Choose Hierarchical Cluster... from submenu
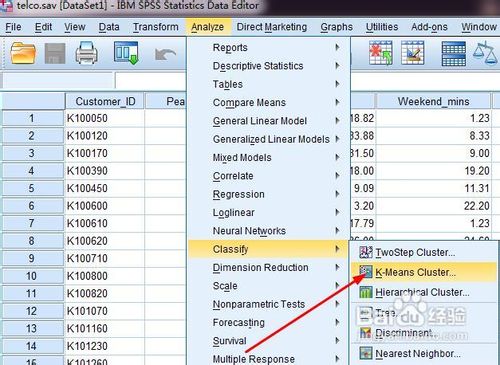This screenshot has height=365, width=500. pos(424,292)
